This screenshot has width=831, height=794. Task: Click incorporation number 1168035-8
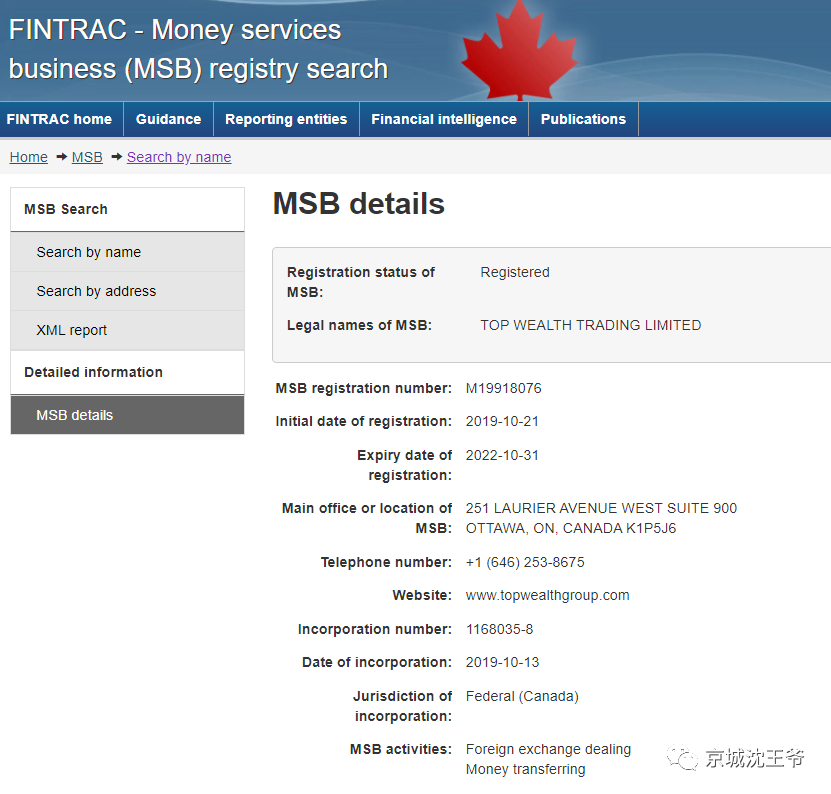[499, 630]
